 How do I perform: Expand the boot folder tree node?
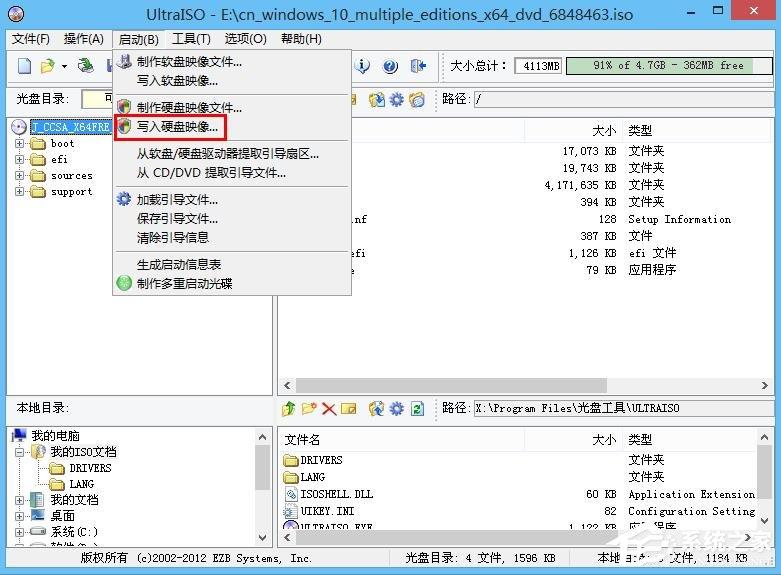click(x=20, y=144)
